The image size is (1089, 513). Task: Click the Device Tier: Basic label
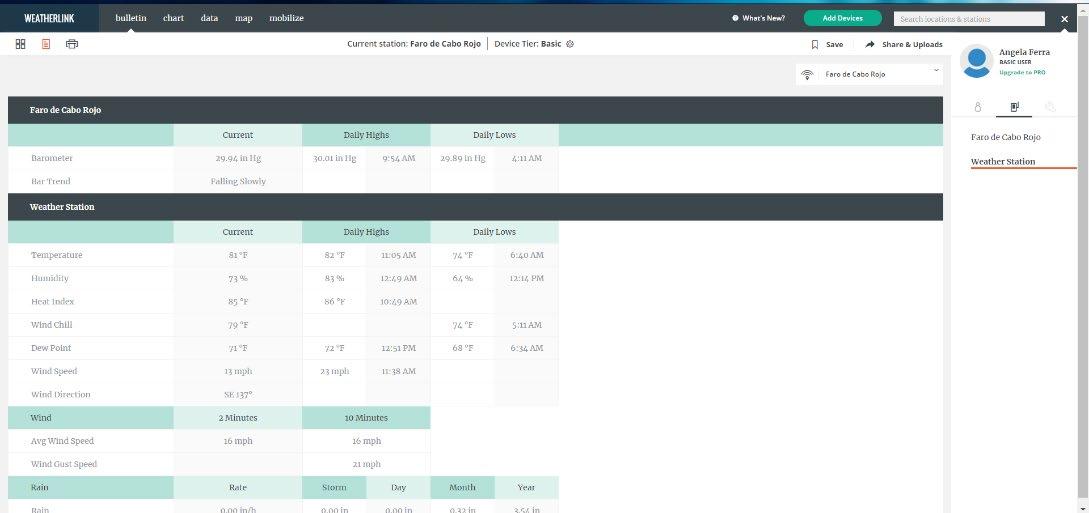pos(528,44)
